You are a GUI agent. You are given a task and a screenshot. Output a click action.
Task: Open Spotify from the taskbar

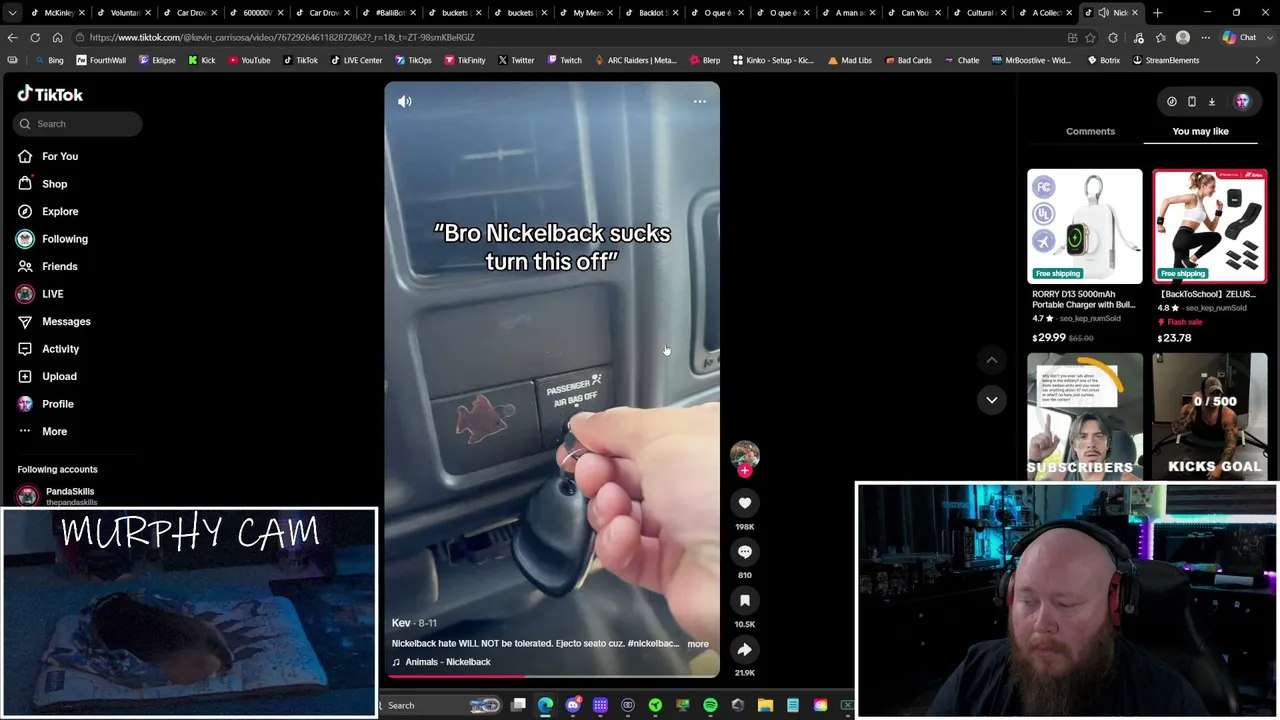pos(710,706)
